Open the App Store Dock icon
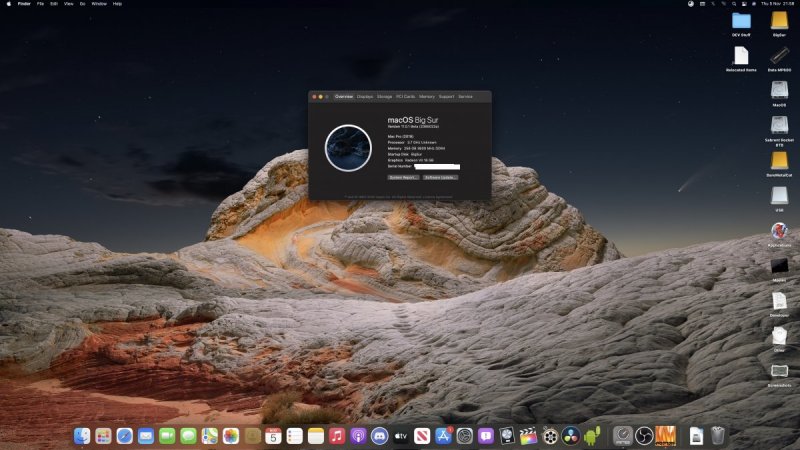 [443, 435]
